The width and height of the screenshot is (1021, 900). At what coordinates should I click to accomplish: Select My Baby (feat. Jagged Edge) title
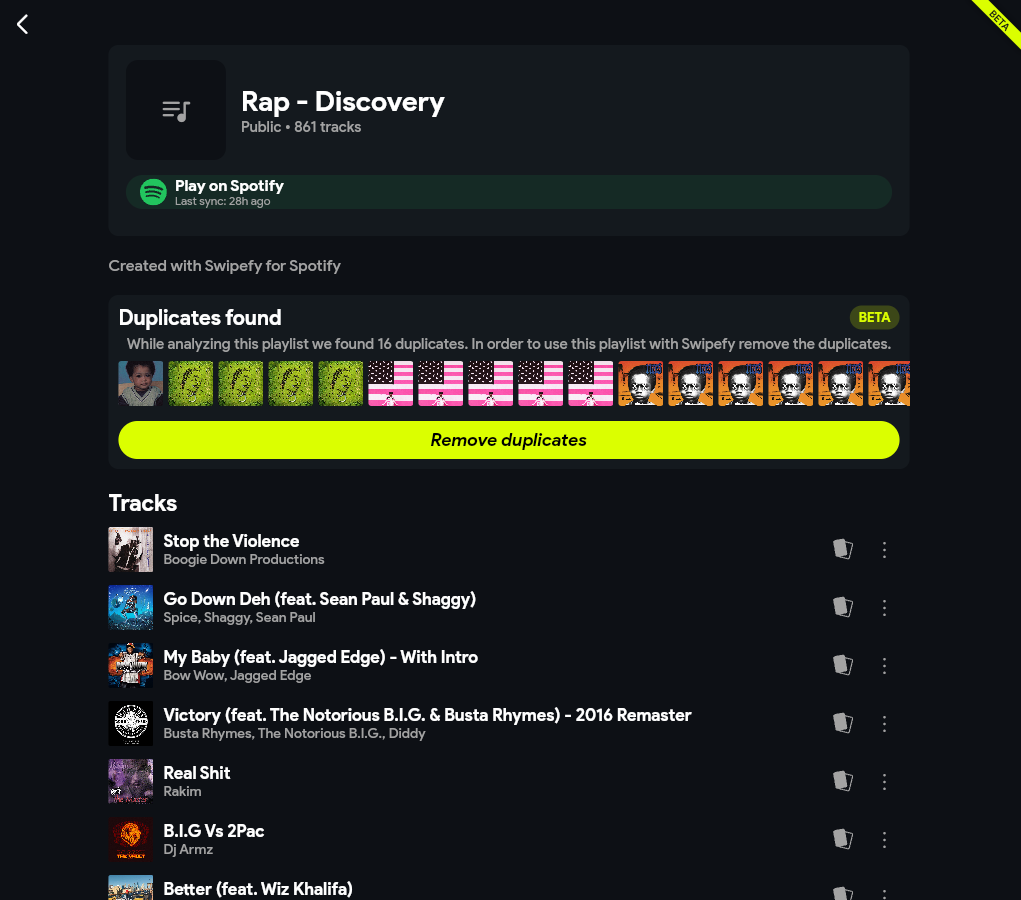[x=320, y=657]
